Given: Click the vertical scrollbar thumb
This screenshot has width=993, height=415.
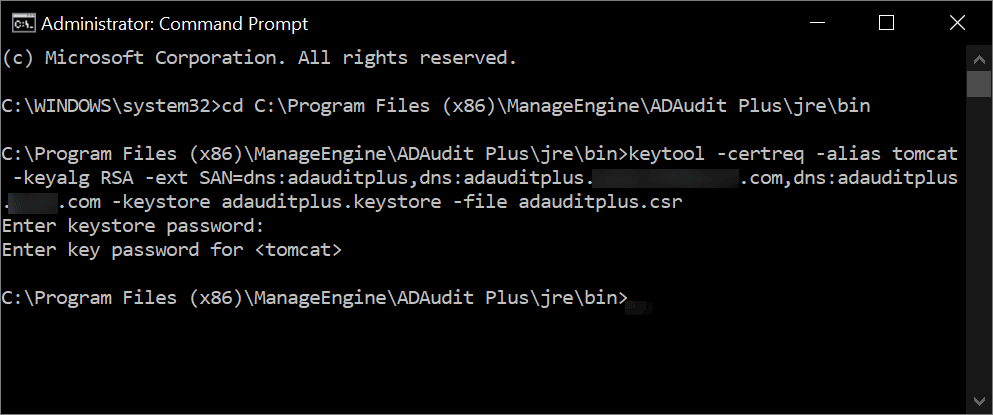Looking at the screenshot, I should coord(979,84).
